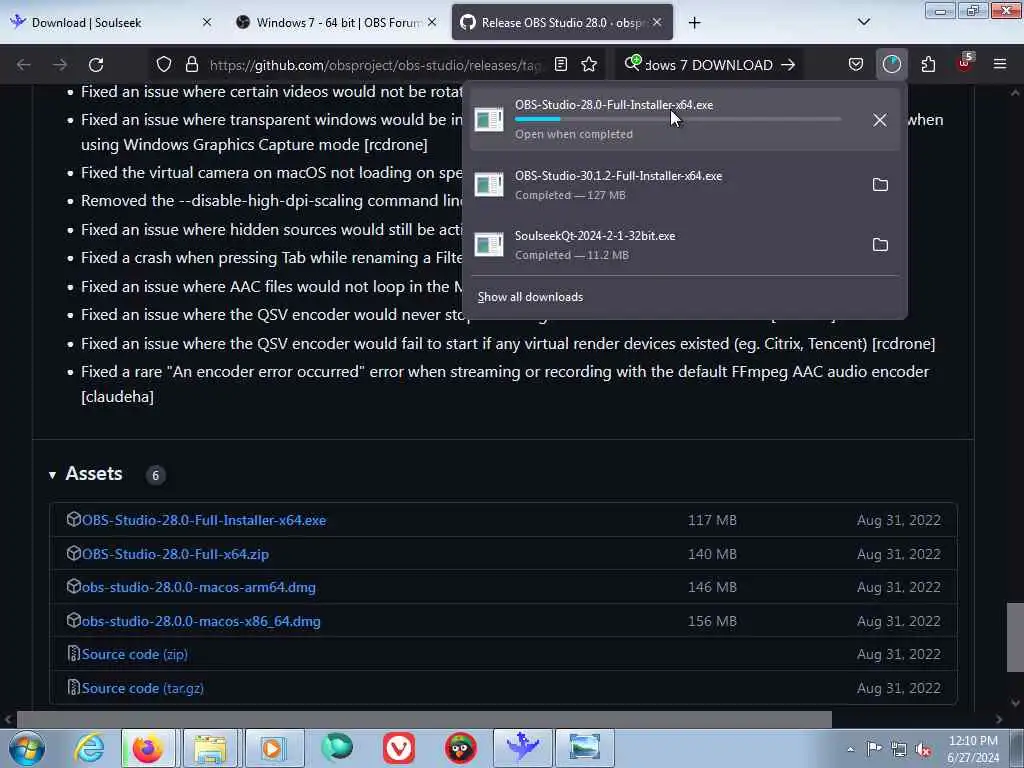Image resolution: width=1024 pixels, height=768 pixels.
Task: Switch to the Windows 7 OBS Forum tab
Action: 338,23
